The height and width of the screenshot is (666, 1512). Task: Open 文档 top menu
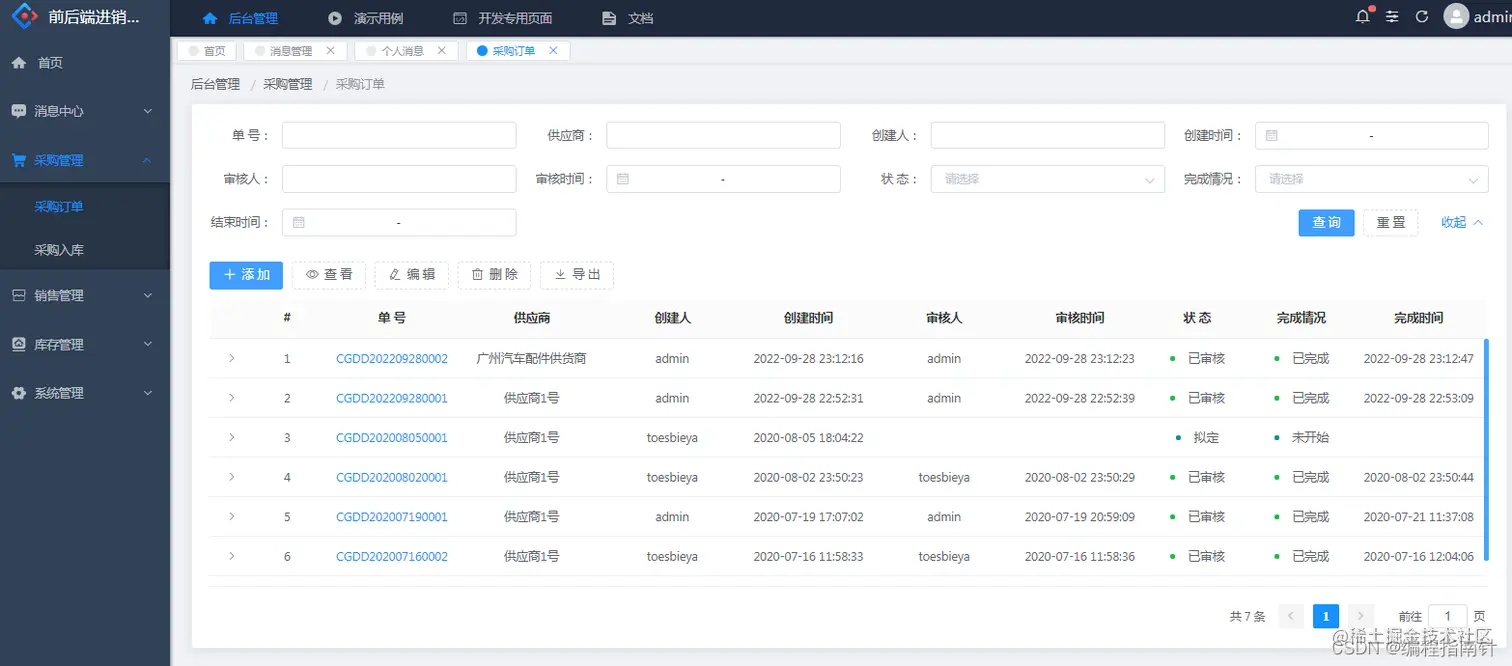[628, 18]
